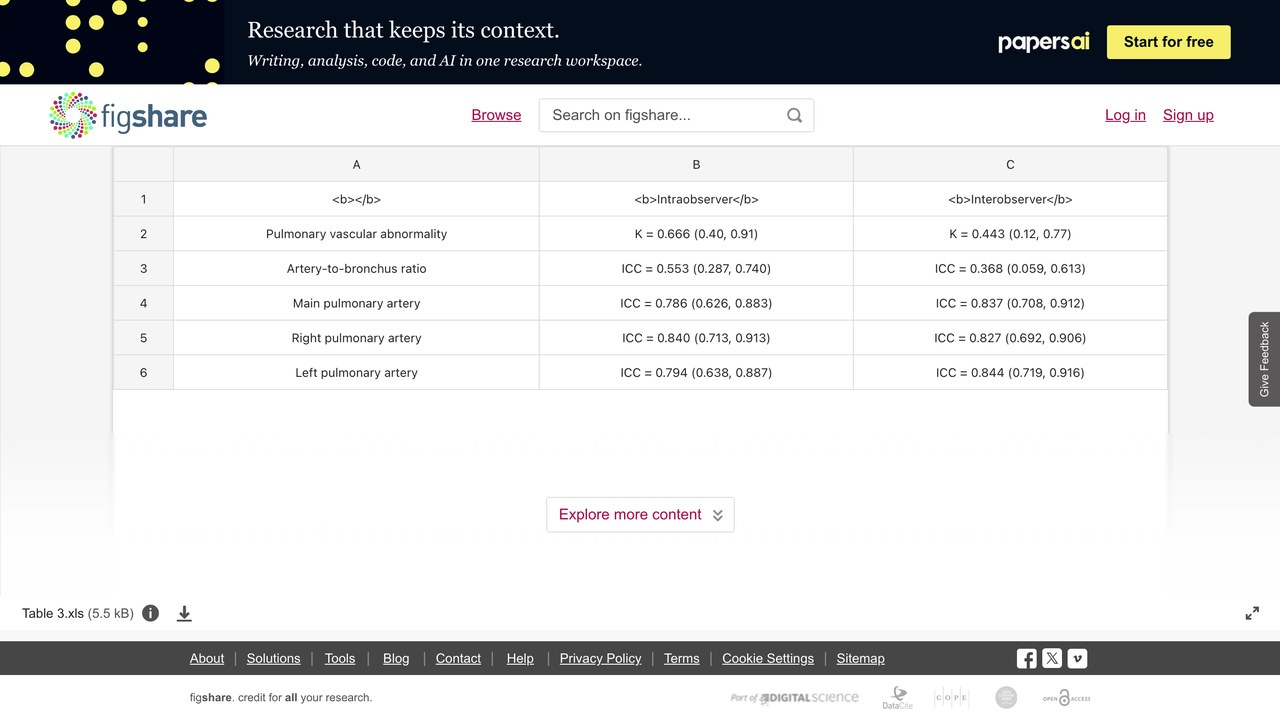Click Sign up link
The width and height of the screenshot is (1280, 720).
1188,115
